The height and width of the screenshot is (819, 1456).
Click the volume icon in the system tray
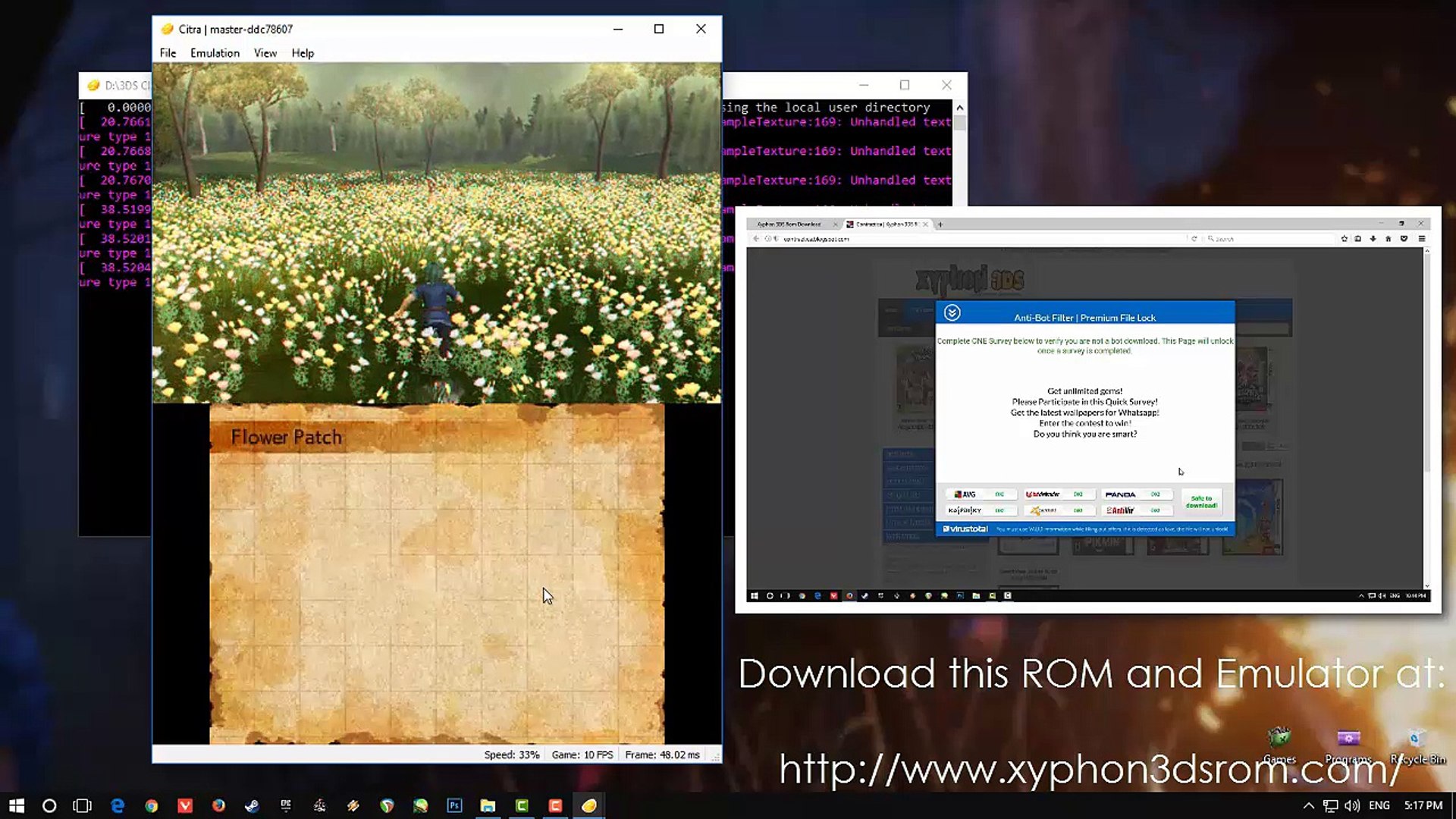1354,805
